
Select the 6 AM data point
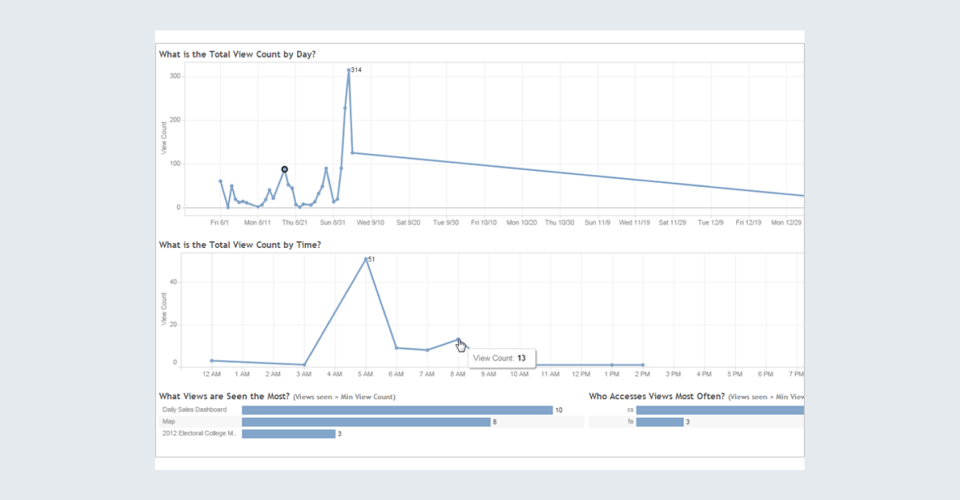397,348
